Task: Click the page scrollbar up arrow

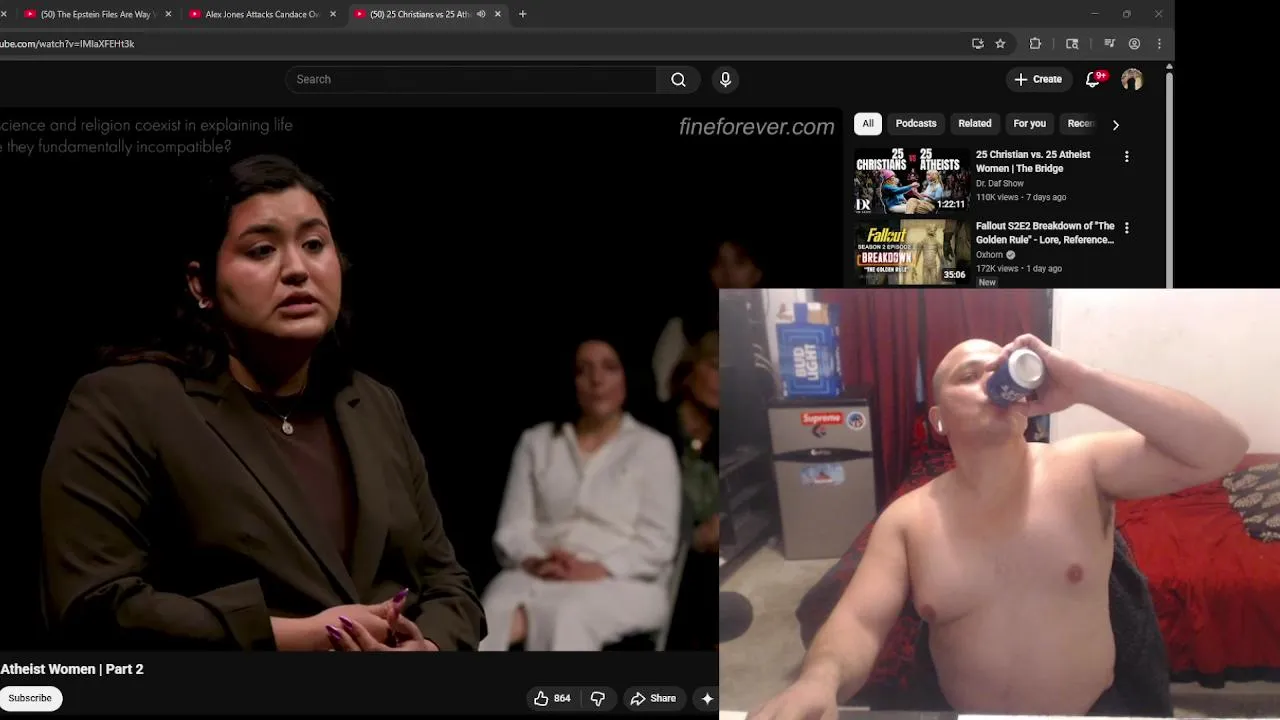Action: point(1169,67)
